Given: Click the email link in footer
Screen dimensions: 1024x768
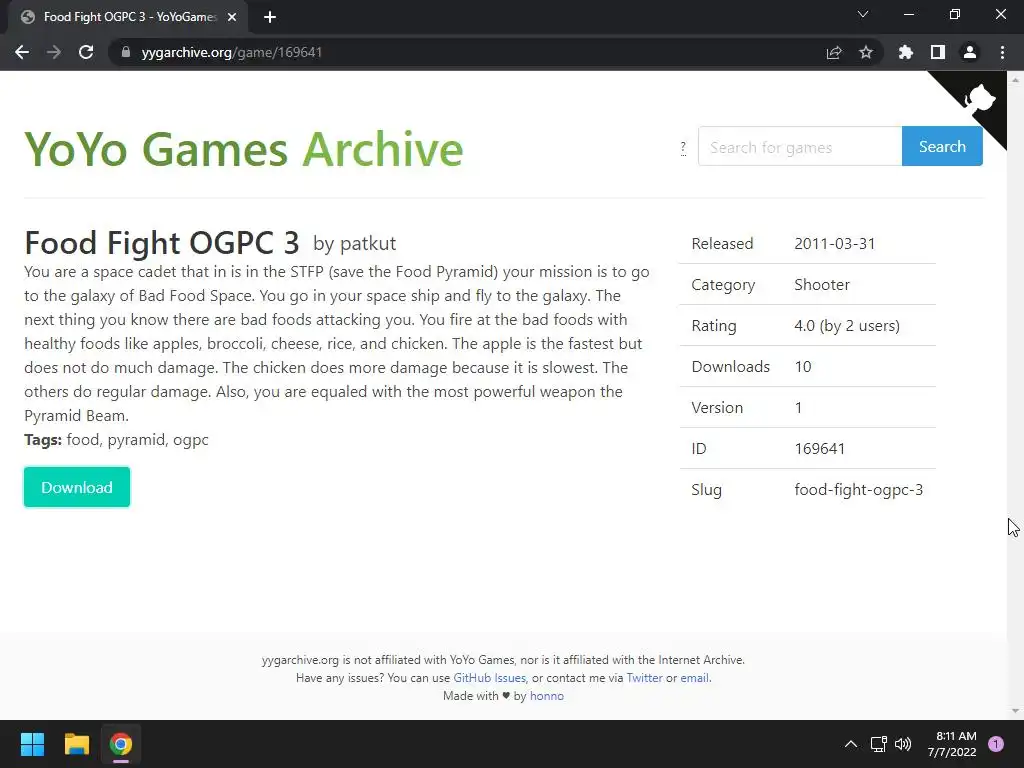Looking at the screenshot, I should pos(694,678).
